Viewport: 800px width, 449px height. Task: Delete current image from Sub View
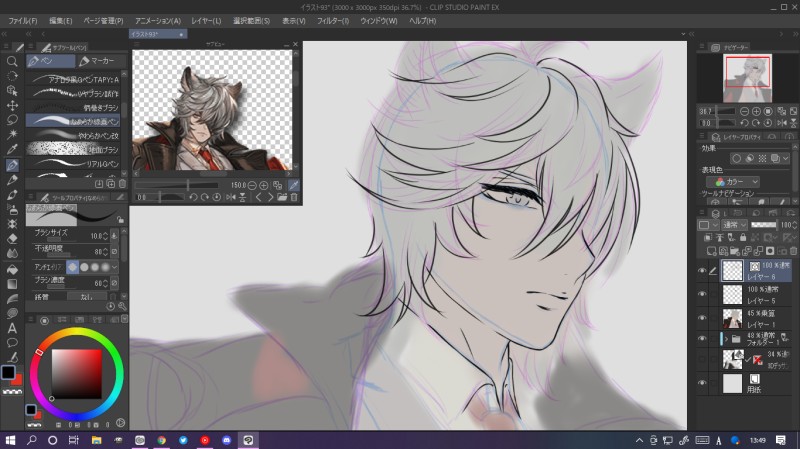pos(294,197)
